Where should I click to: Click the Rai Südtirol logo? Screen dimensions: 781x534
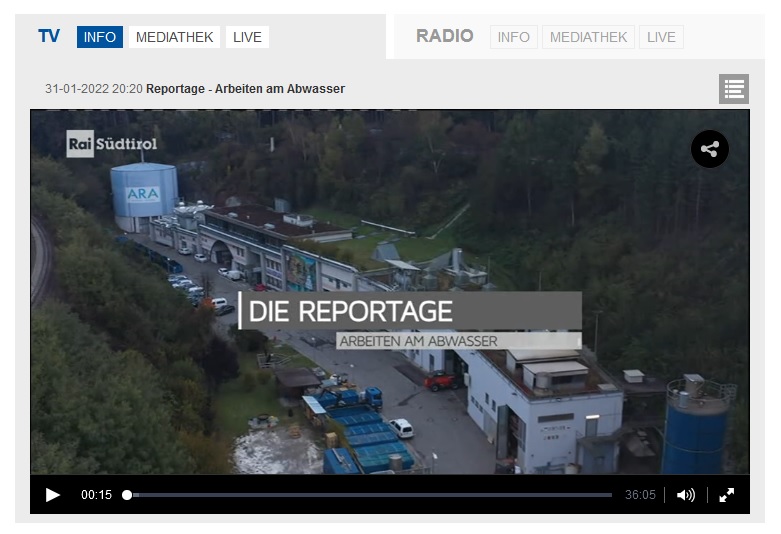[112, 144]
